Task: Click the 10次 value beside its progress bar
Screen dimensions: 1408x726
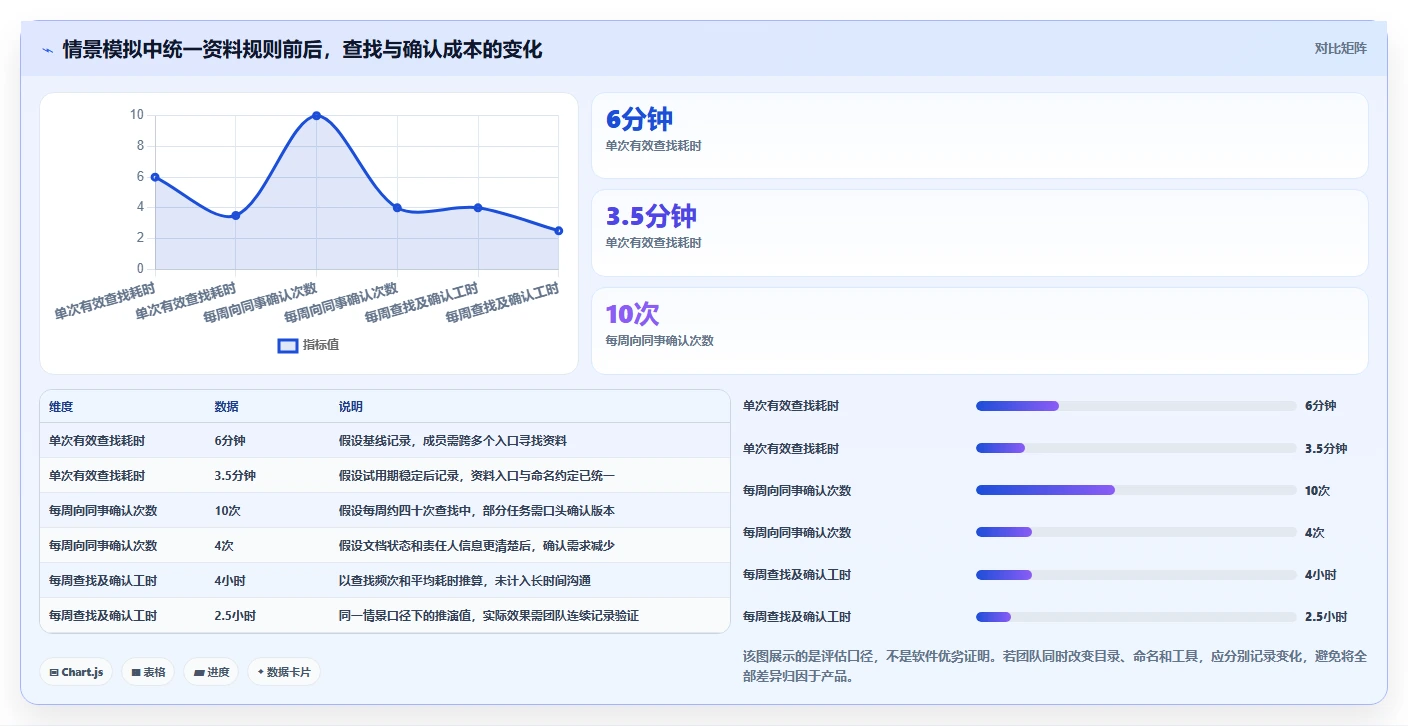Action: [x=1317, y=490]
